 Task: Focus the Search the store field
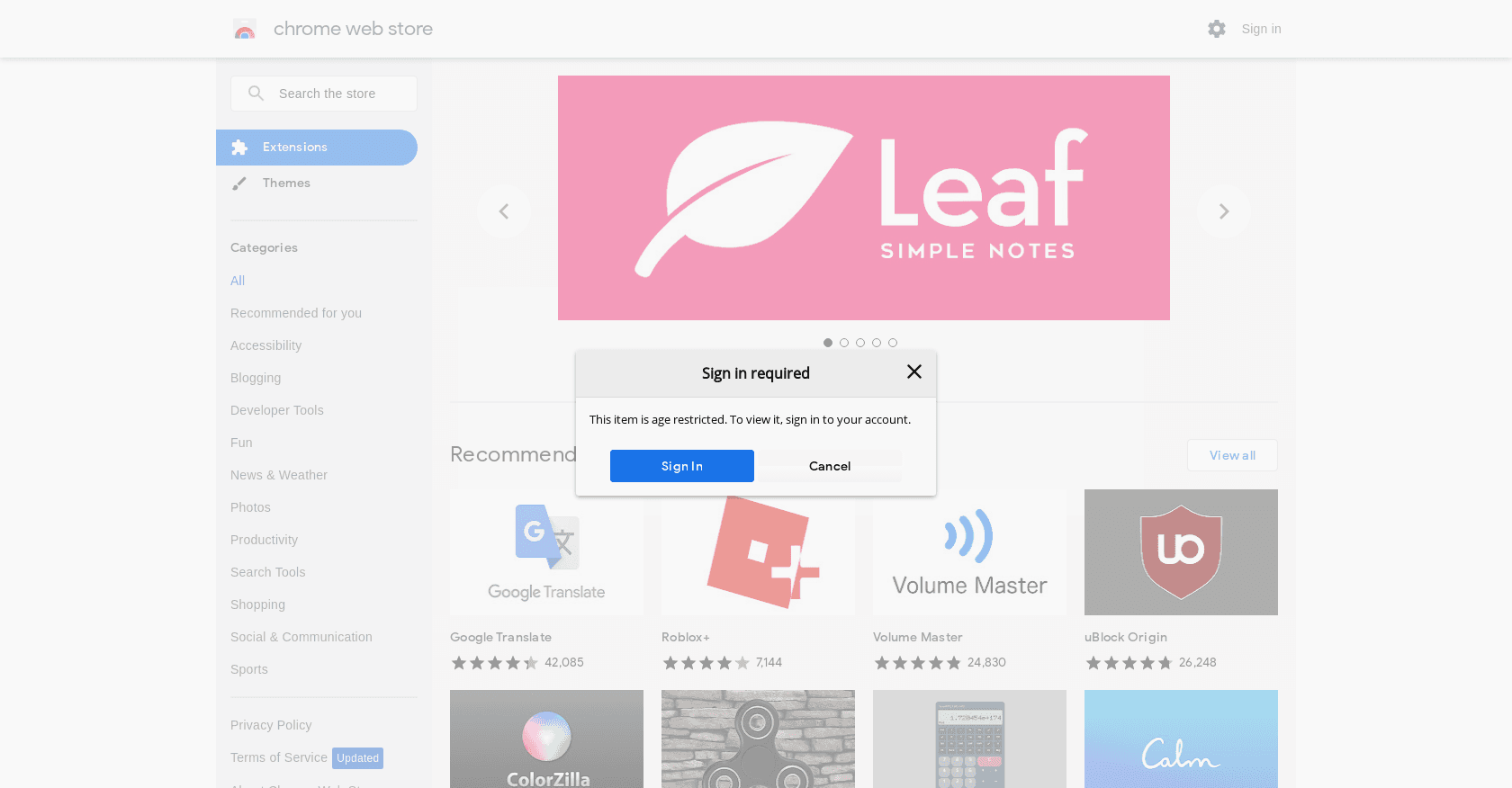click(x=324, y=94)
